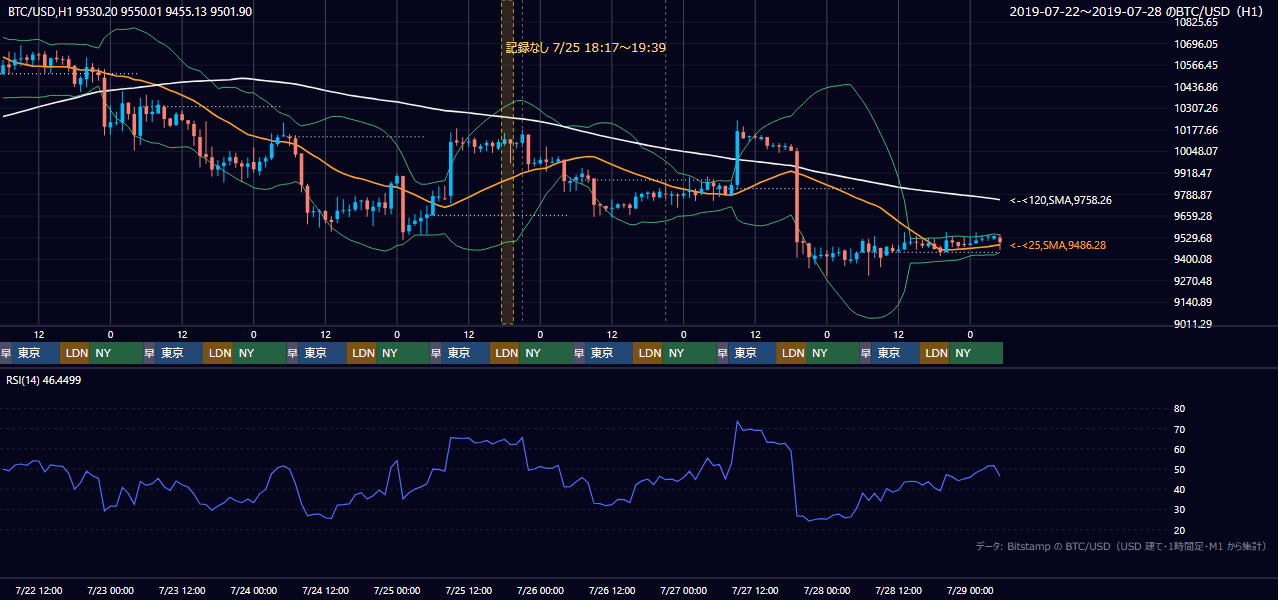Click the shaded no-record band on chart

507,162
